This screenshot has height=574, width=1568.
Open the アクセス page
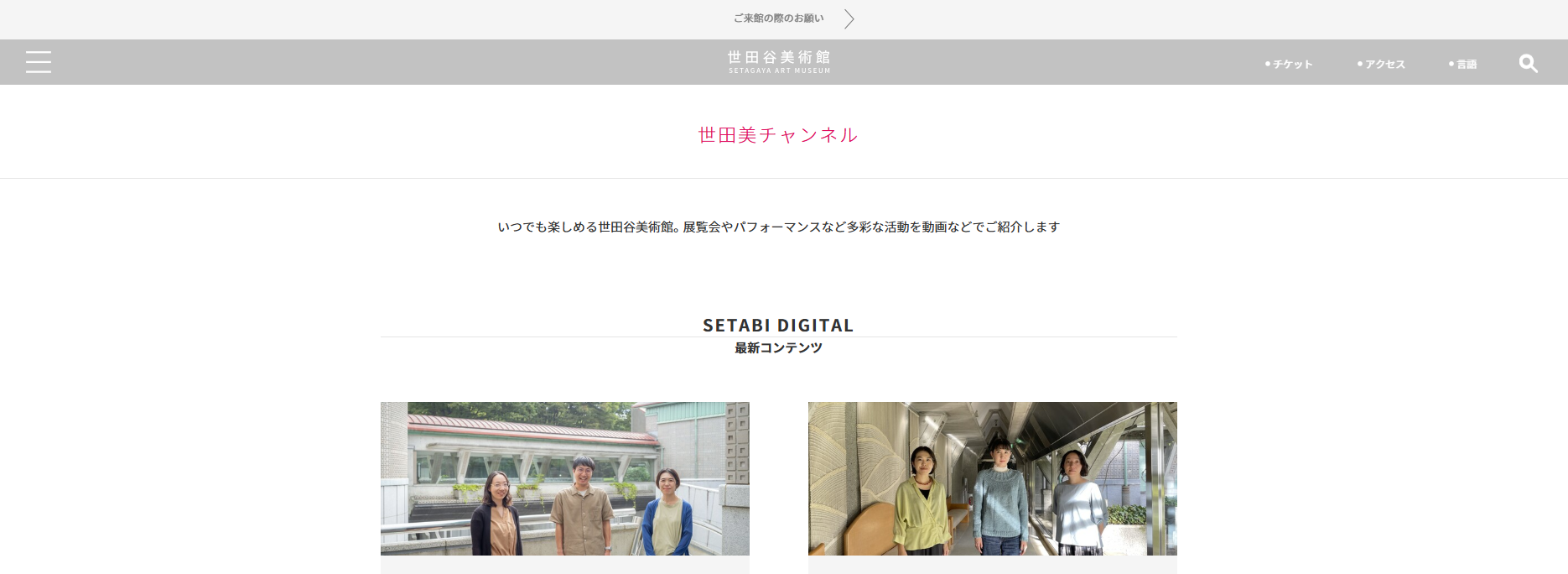1382,64
